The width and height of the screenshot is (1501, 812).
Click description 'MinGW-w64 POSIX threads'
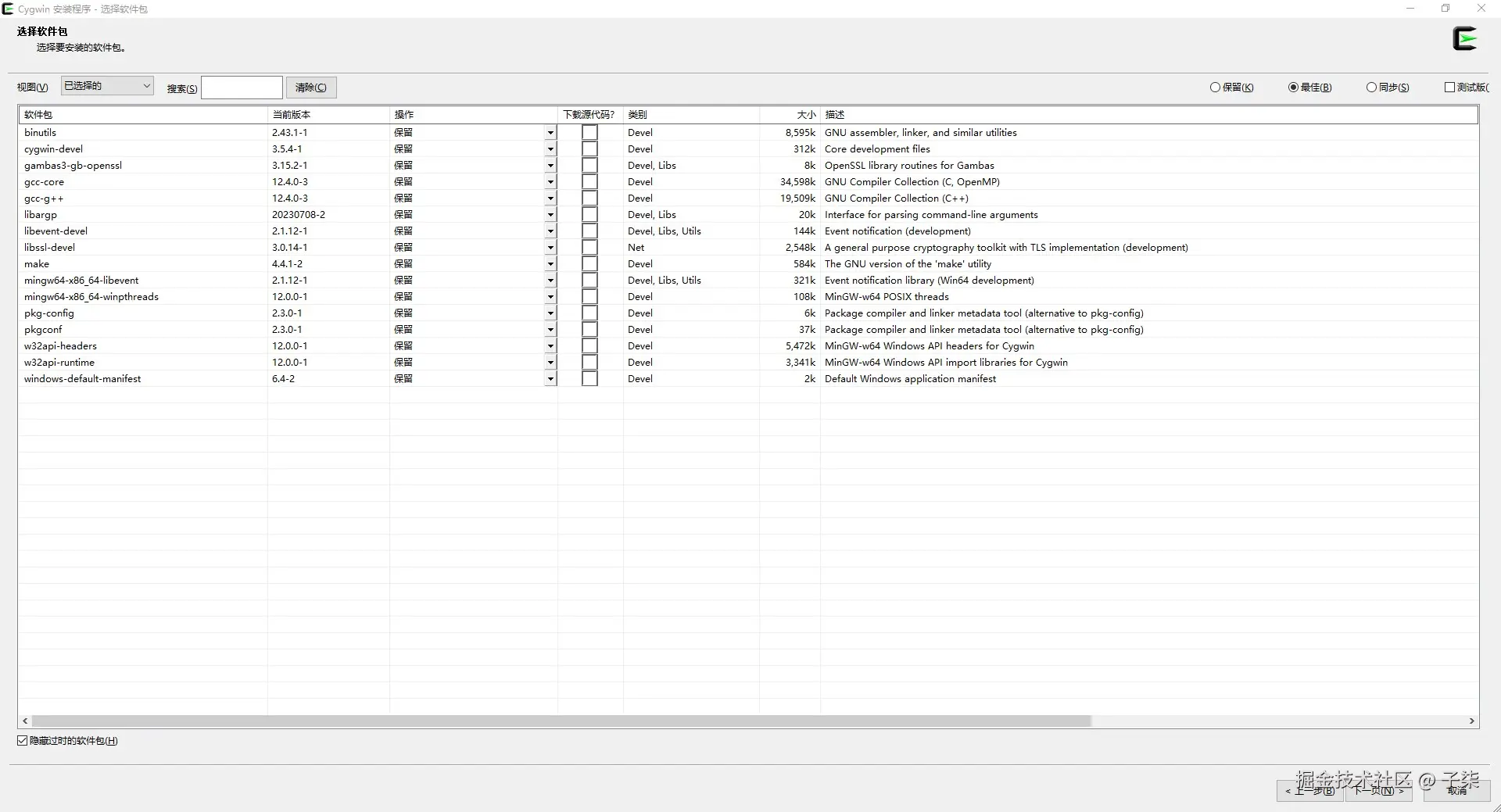click(887, 297)
